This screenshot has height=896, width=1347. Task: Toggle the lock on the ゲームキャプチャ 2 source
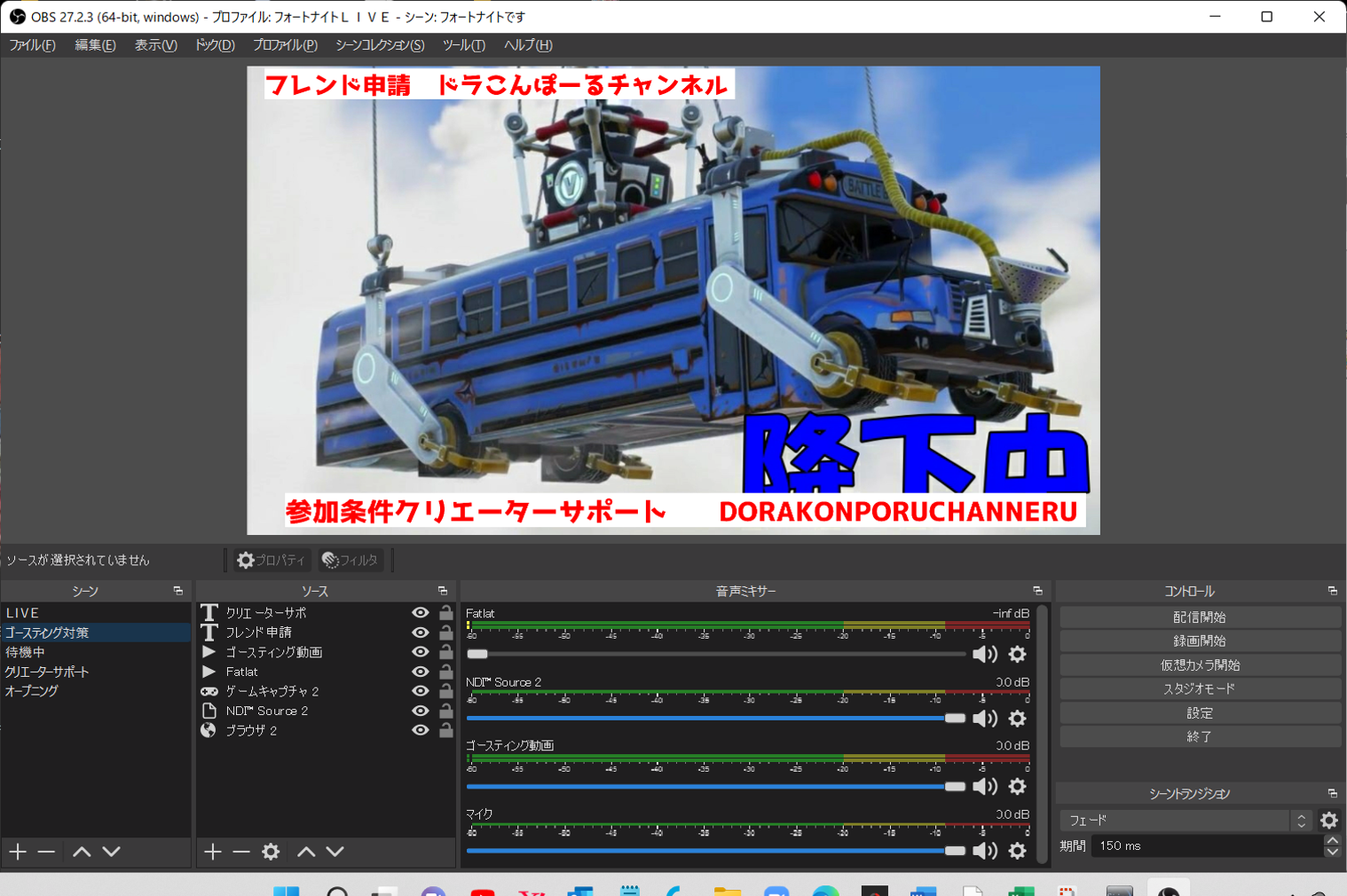[x=446, y=690]
